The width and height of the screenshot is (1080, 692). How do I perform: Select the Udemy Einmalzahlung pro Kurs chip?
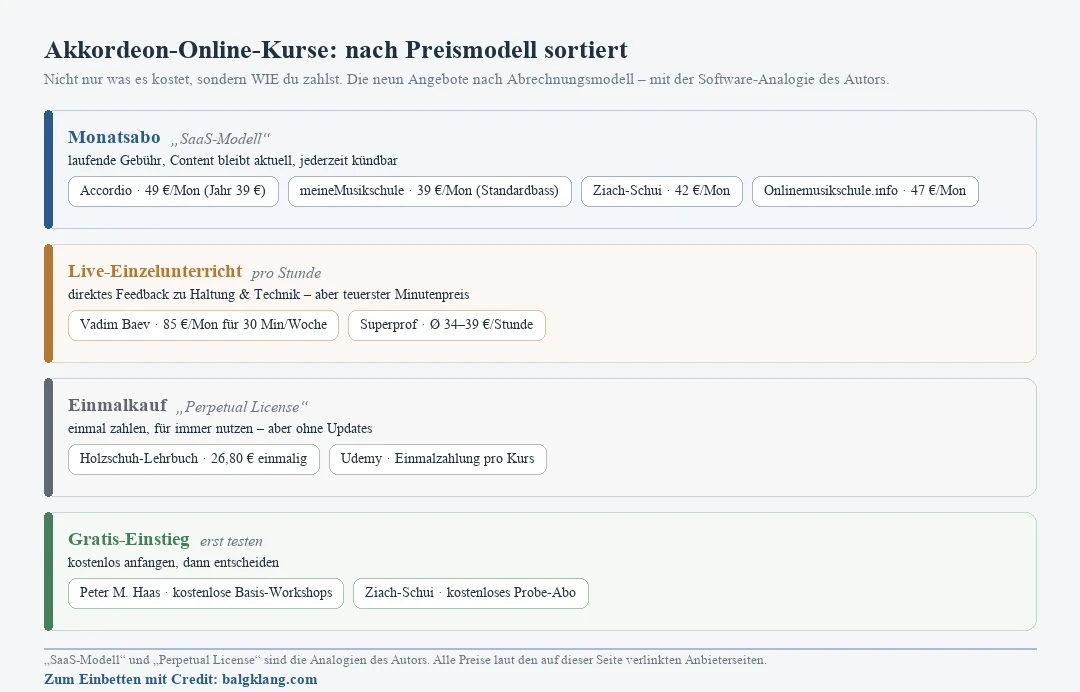click(x=437, y=459)
